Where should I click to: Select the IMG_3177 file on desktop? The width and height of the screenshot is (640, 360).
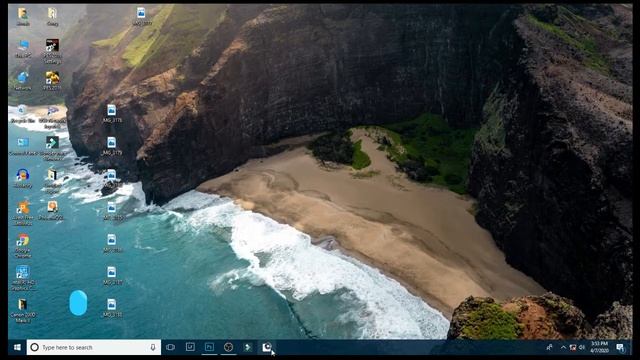[141, 16]
